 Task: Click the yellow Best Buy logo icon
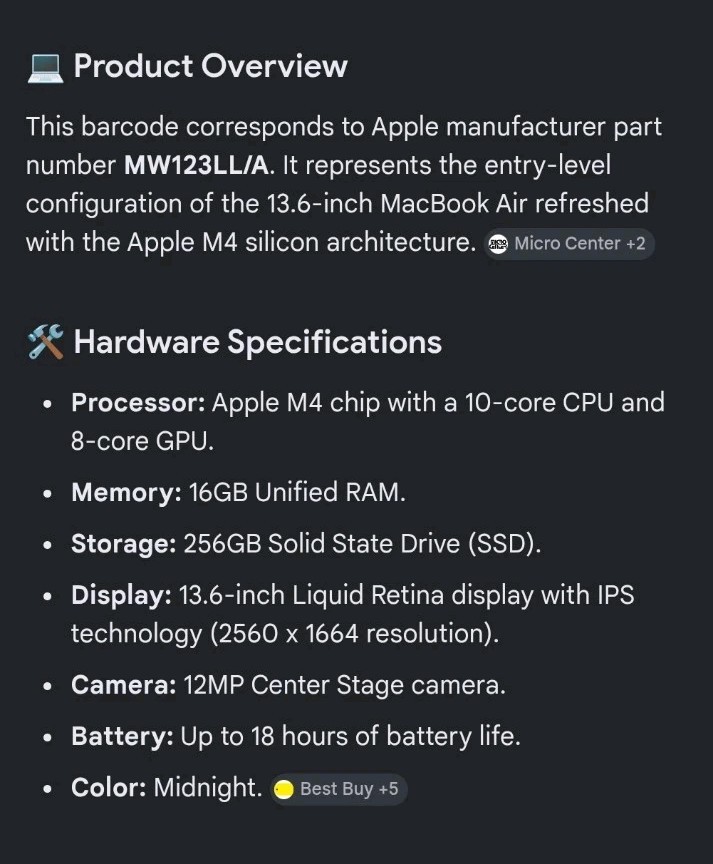[284, 790]
